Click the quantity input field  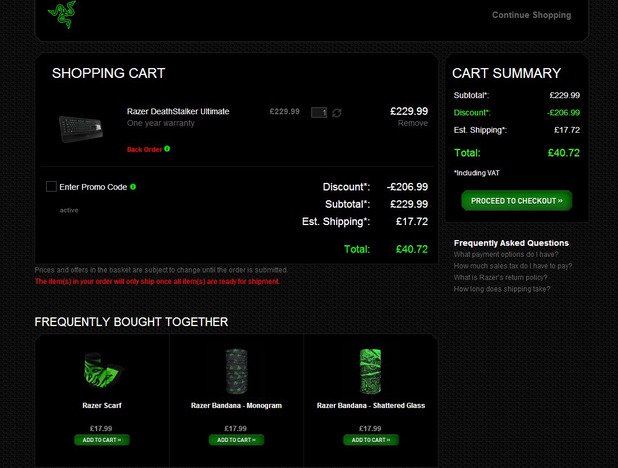tap(319, 113)
